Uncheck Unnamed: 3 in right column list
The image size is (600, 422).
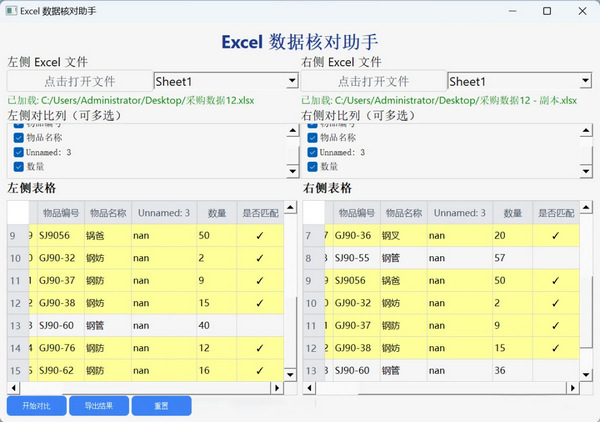[x=312, y=152]
